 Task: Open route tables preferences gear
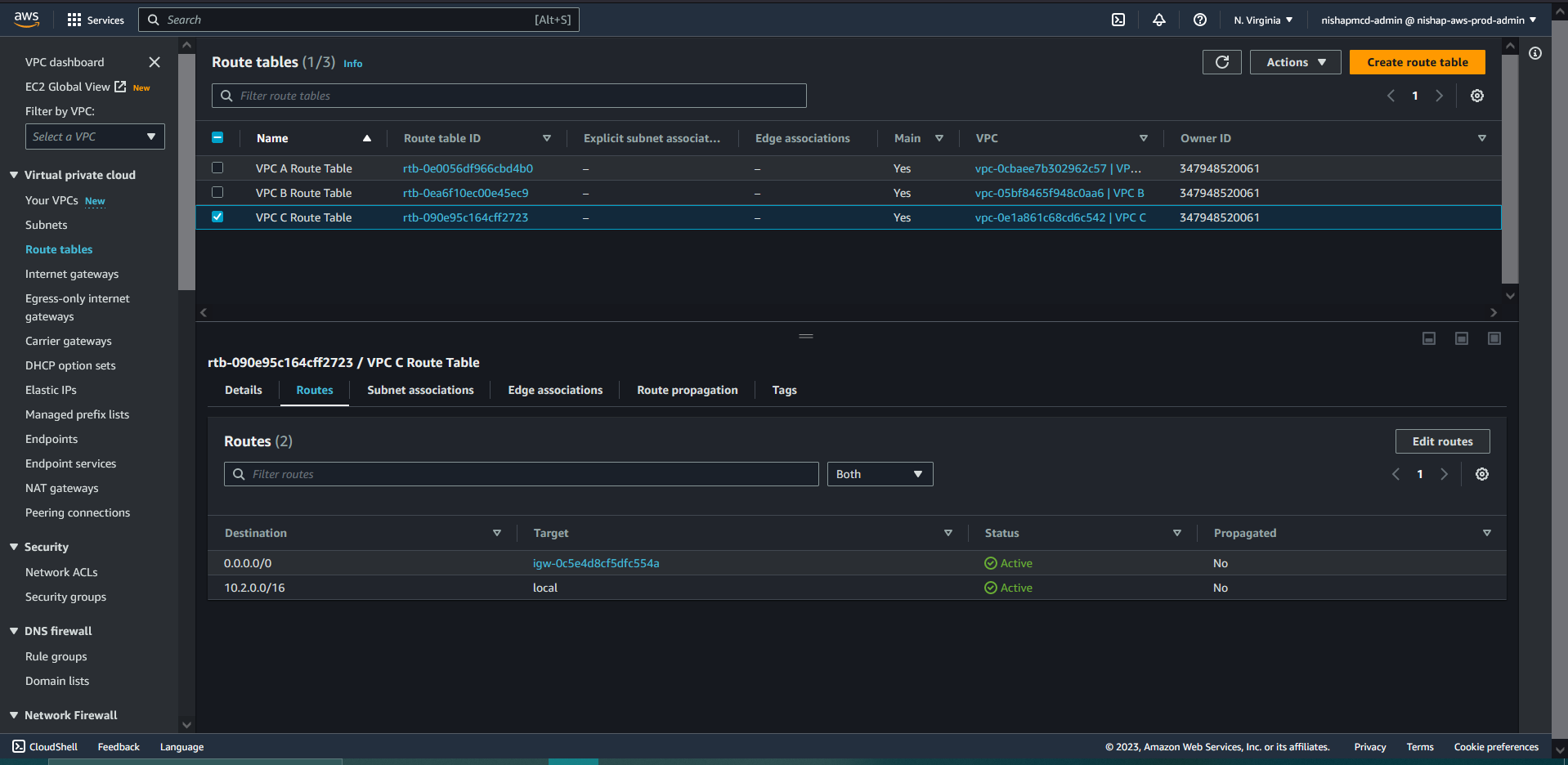(1476, 96)
